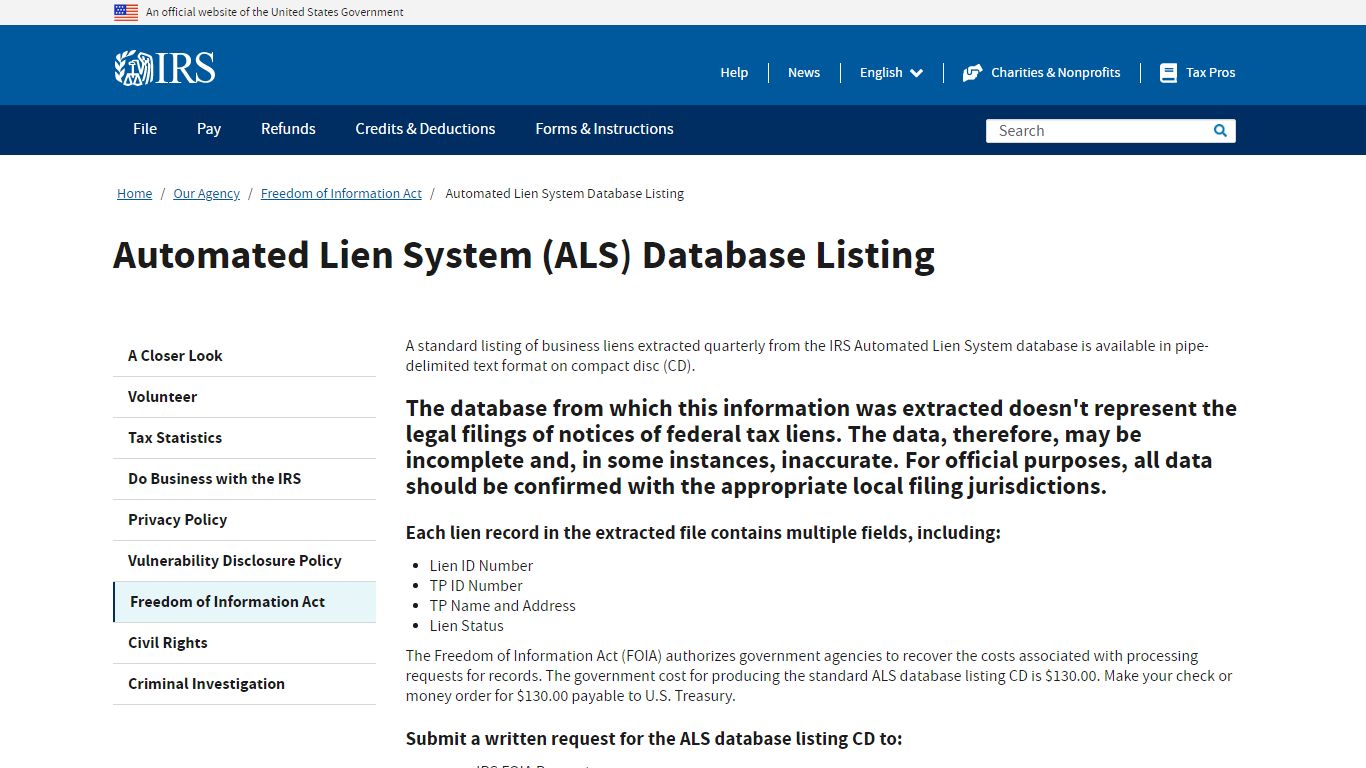
Task: Click the US flag icon in the banner
Action: tap(126, 12)
